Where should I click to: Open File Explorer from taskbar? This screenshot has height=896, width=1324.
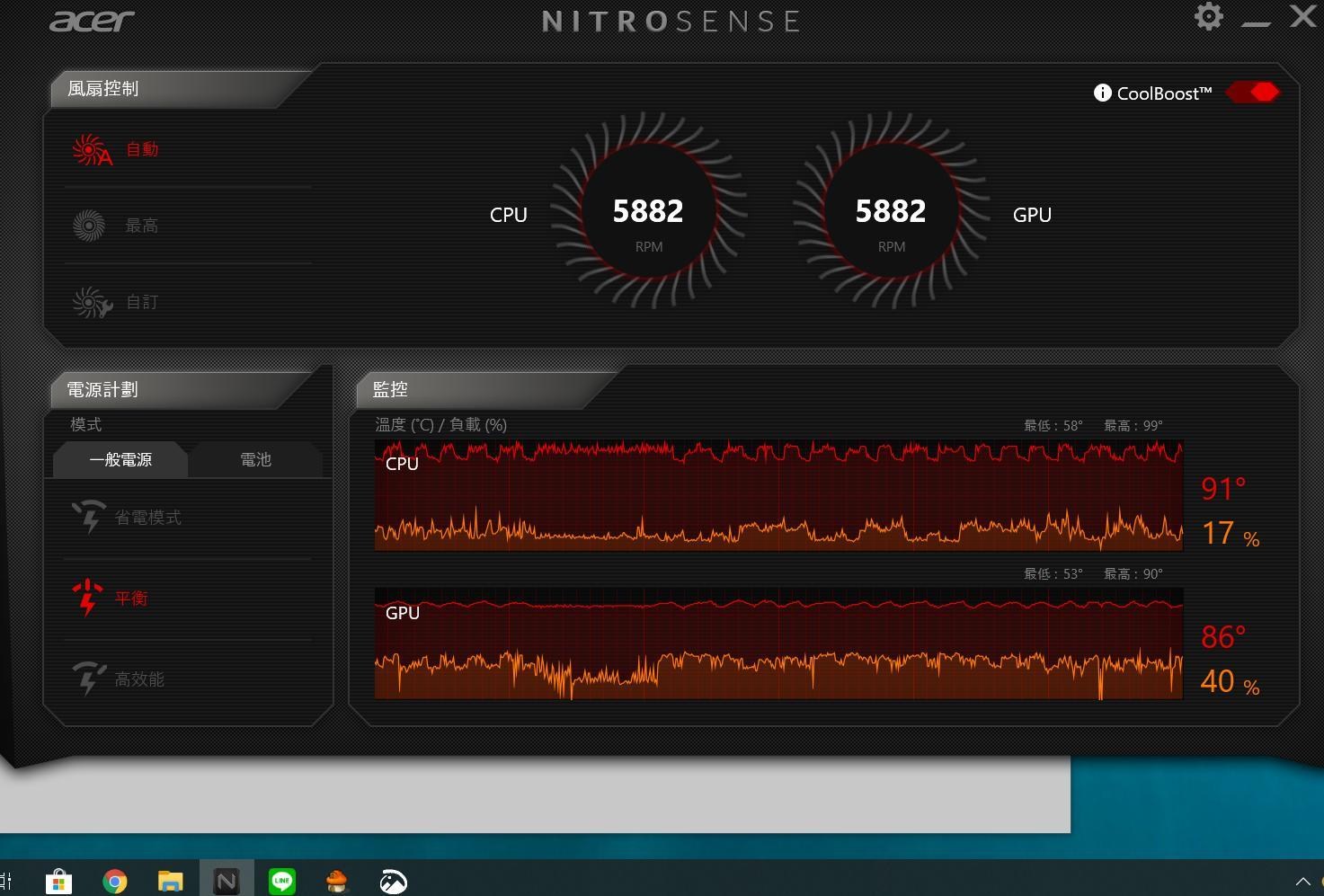tap(171, 882)
